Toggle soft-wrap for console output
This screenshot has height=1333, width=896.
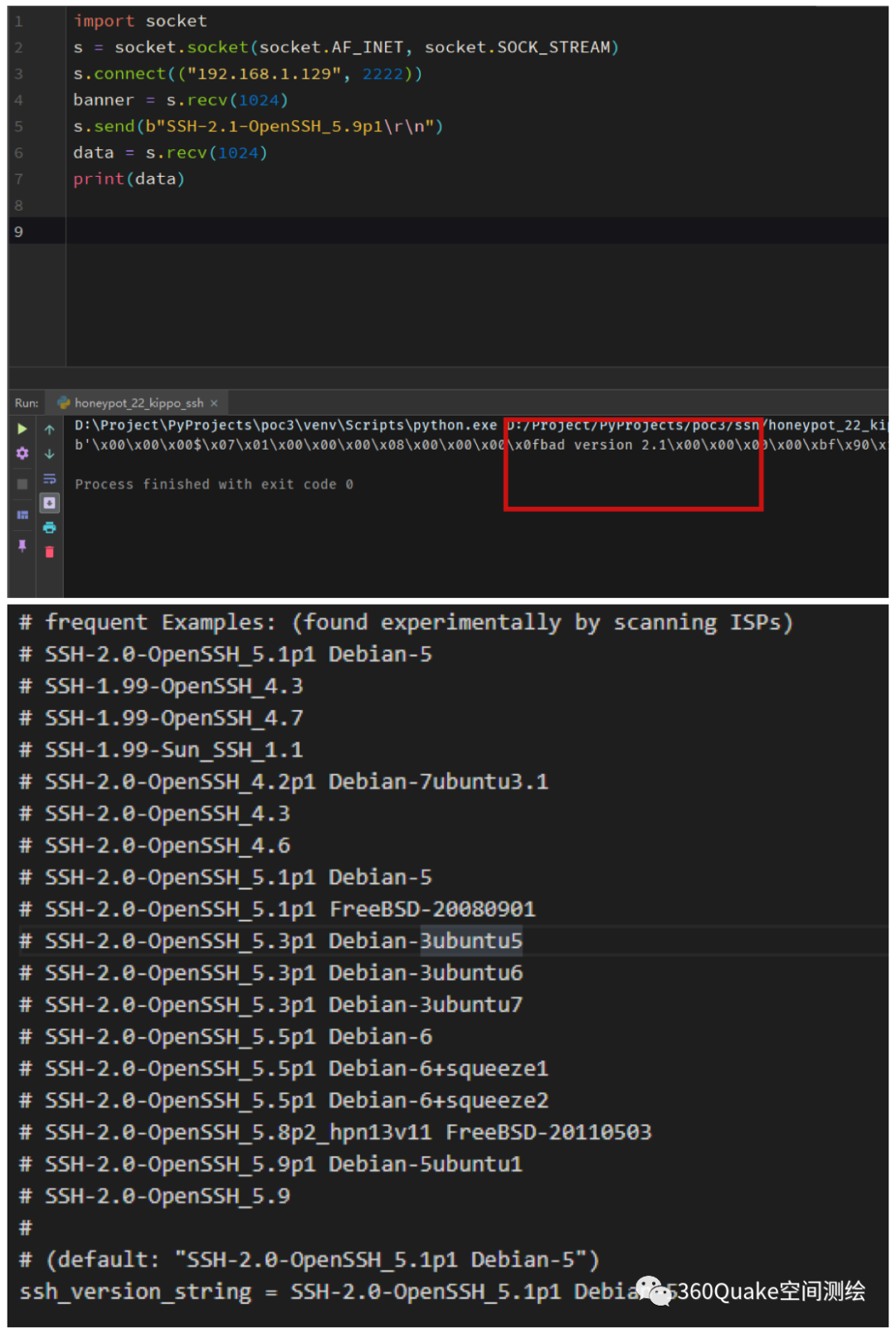coord(50,479)
